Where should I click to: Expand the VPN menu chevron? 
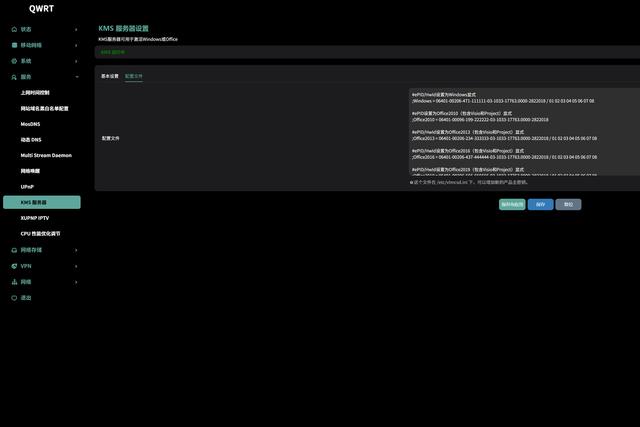76,266
